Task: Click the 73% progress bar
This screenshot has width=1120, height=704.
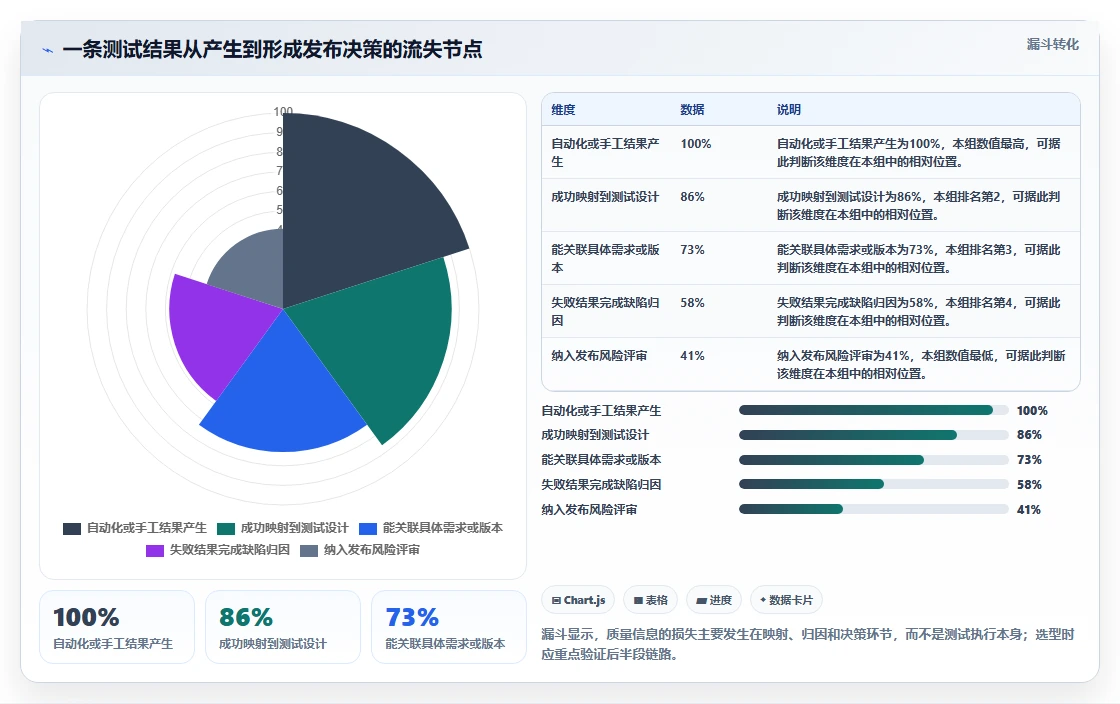Action: click(874, 460)
